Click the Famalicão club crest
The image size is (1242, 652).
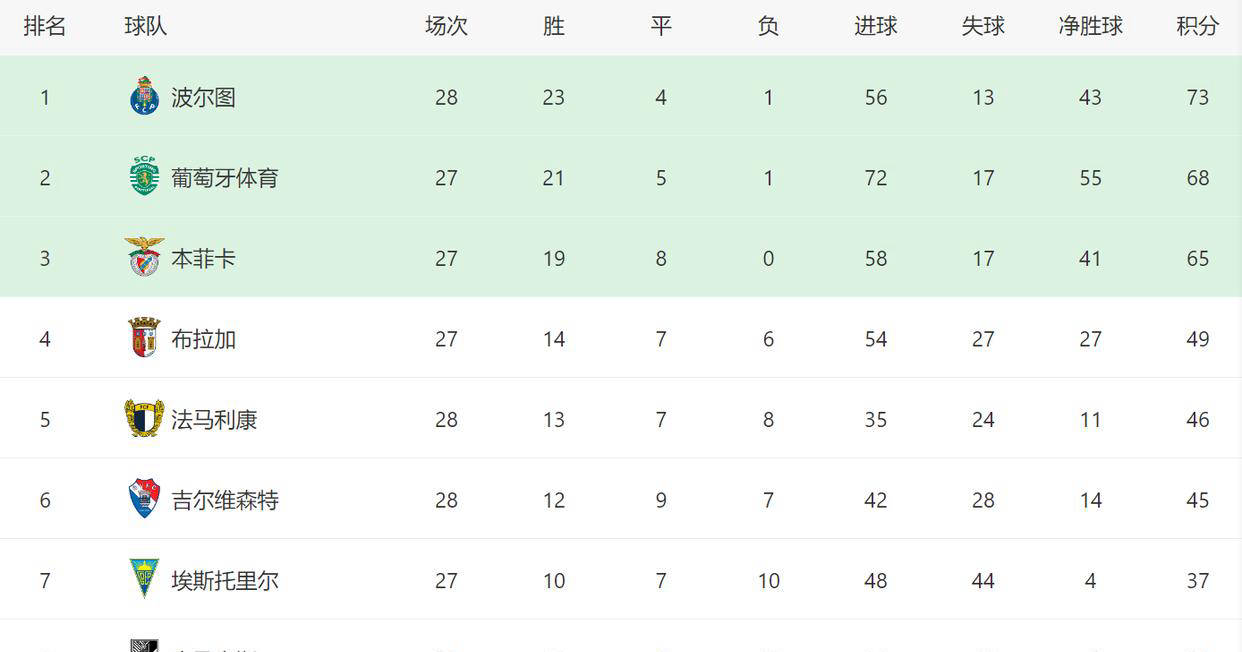tap(145, 419)
